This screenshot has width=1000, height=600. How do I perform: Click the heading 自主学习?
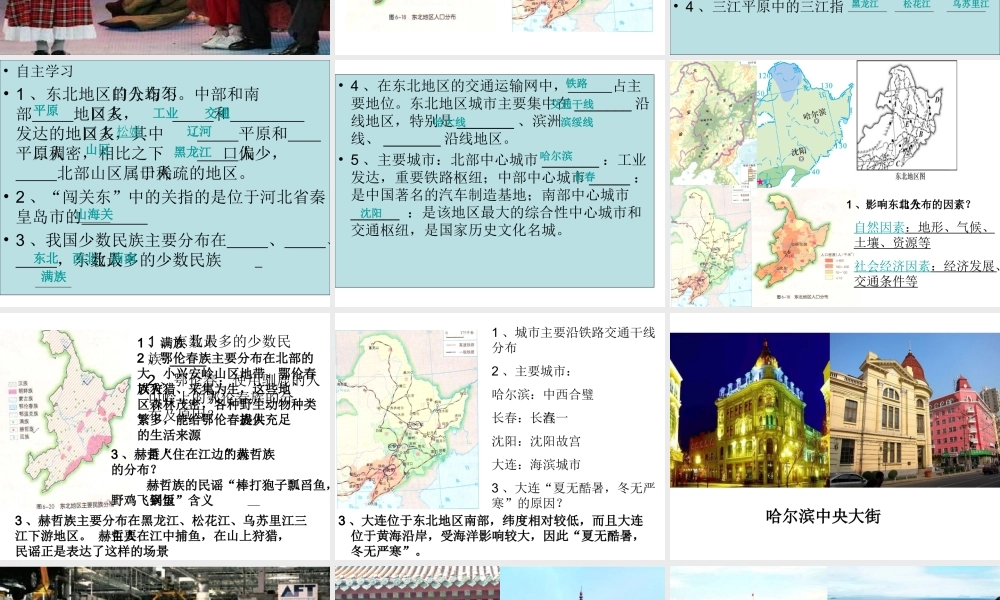[x=45, y=71]
